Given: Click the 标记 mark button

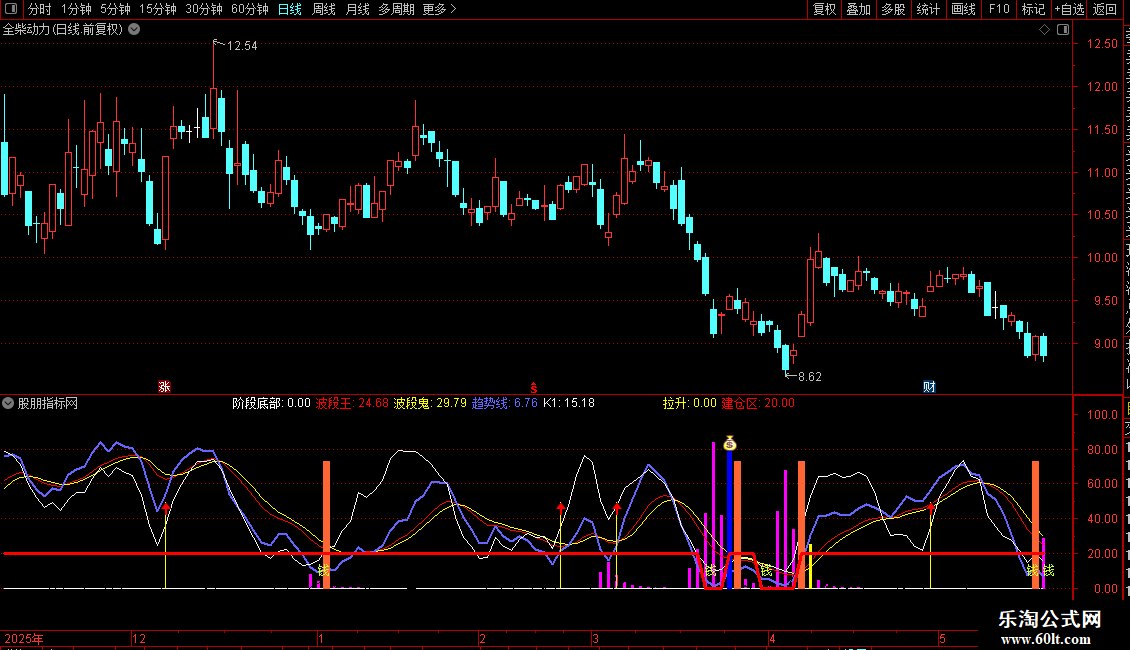Looking at the screenshot, I should pyautogui.click(x=1033, y=9).
